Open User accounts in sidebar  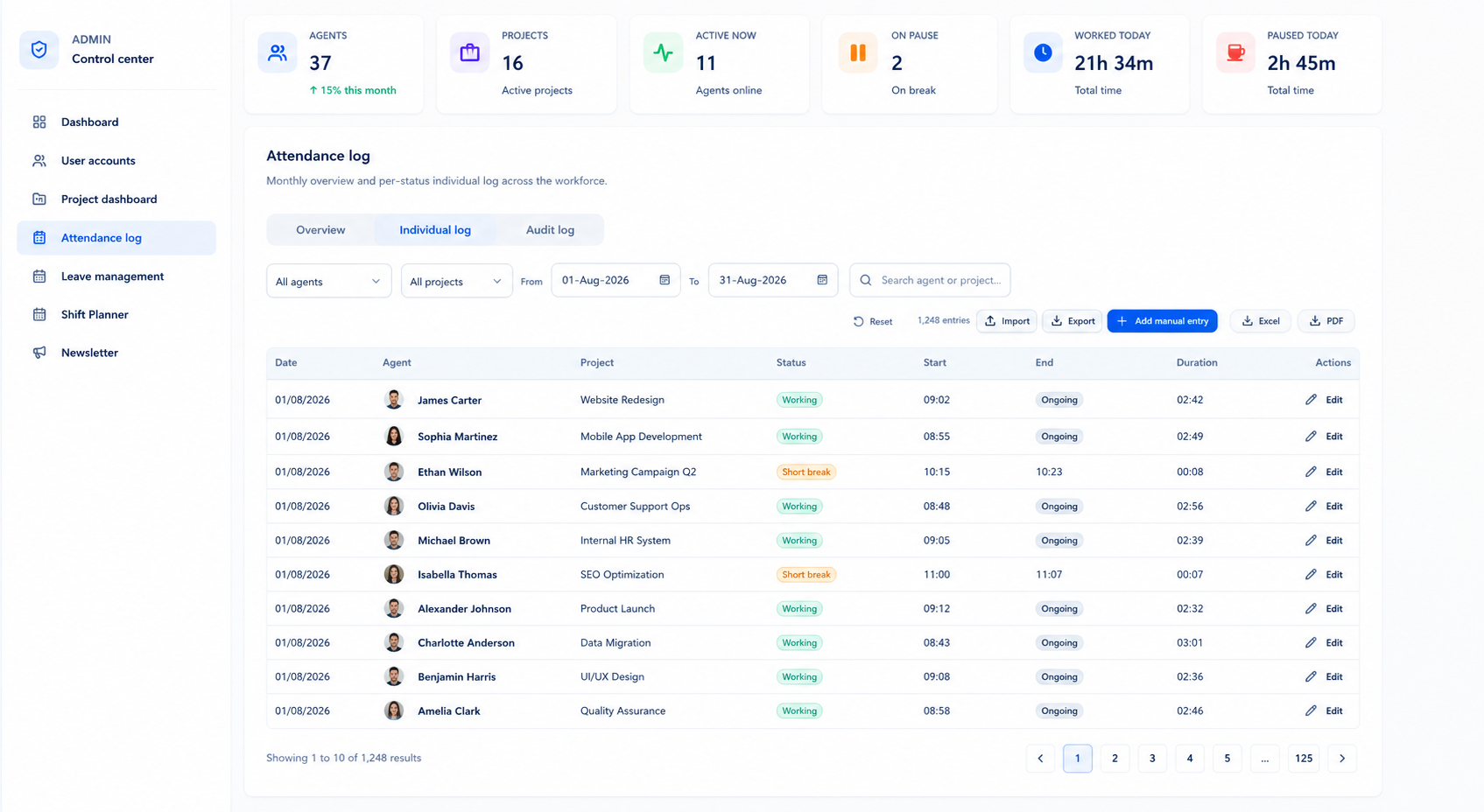point(116,161)
